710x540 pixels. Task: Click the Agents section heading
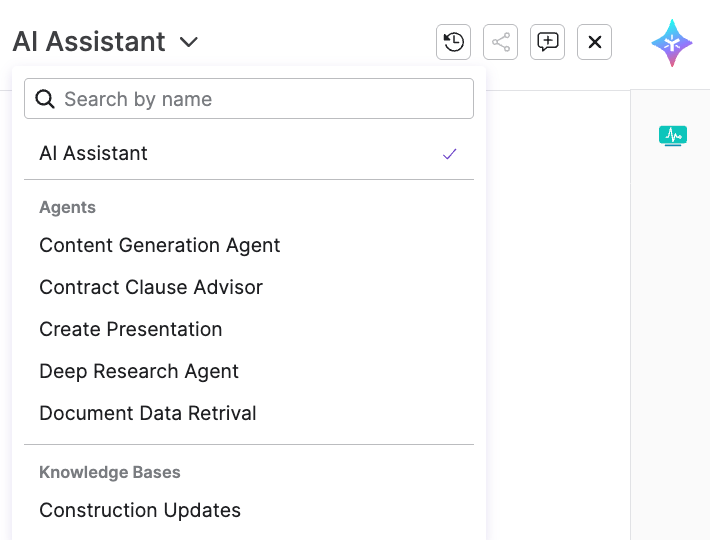click(67, 207)
